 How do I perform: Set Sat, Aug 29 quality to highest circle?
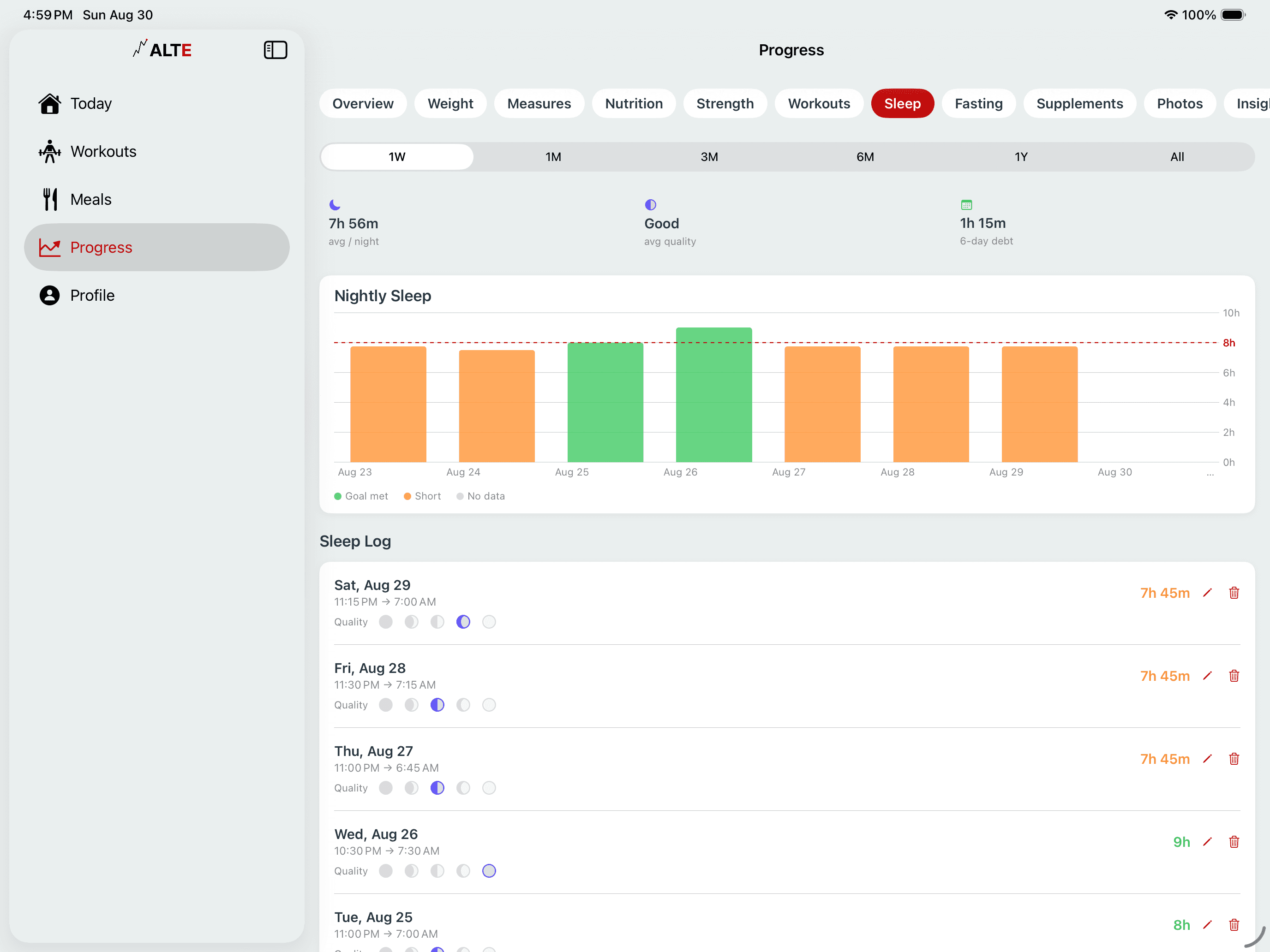pos(489,622)
